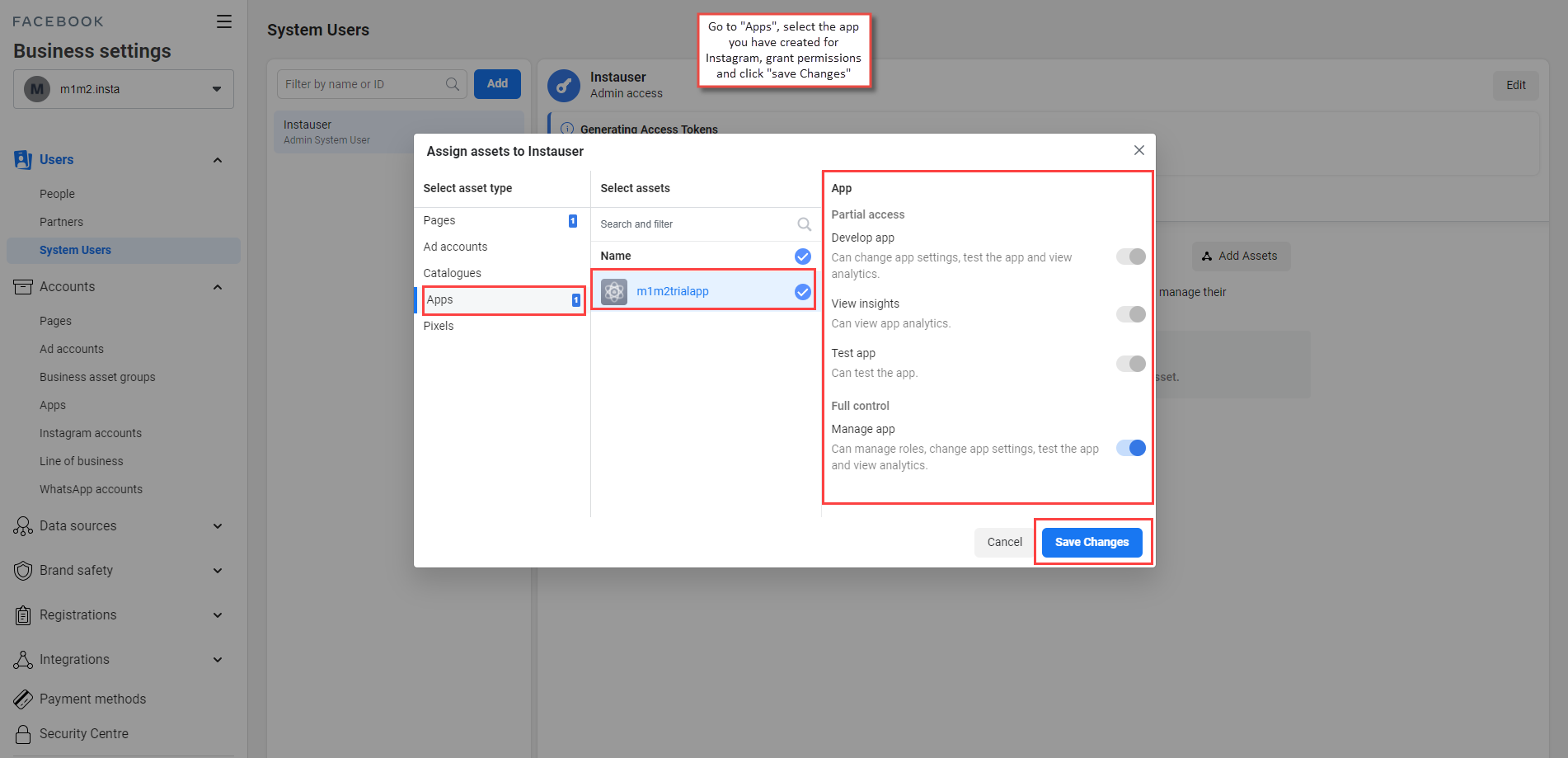This screenshot has width=1568, height=758.
Task: Click the Payment methods card icon
Action: coord(23,699)
